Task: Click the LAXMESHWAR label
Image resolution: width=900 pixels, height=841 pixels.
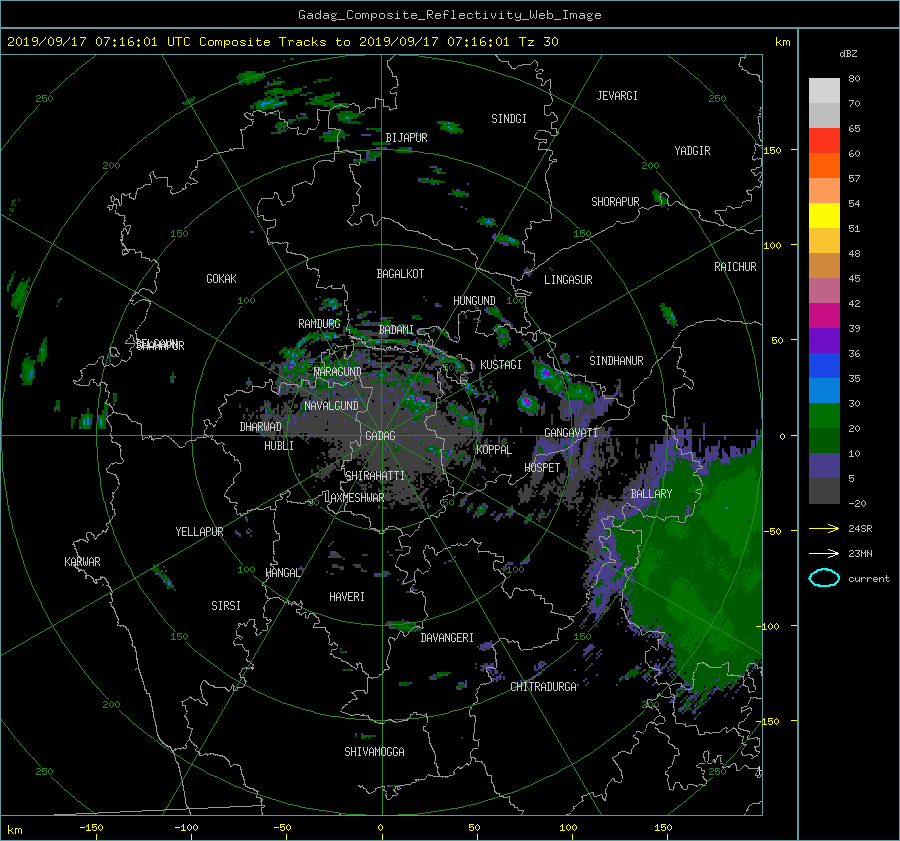Action: pyautogui.click(x=354, y=498)
